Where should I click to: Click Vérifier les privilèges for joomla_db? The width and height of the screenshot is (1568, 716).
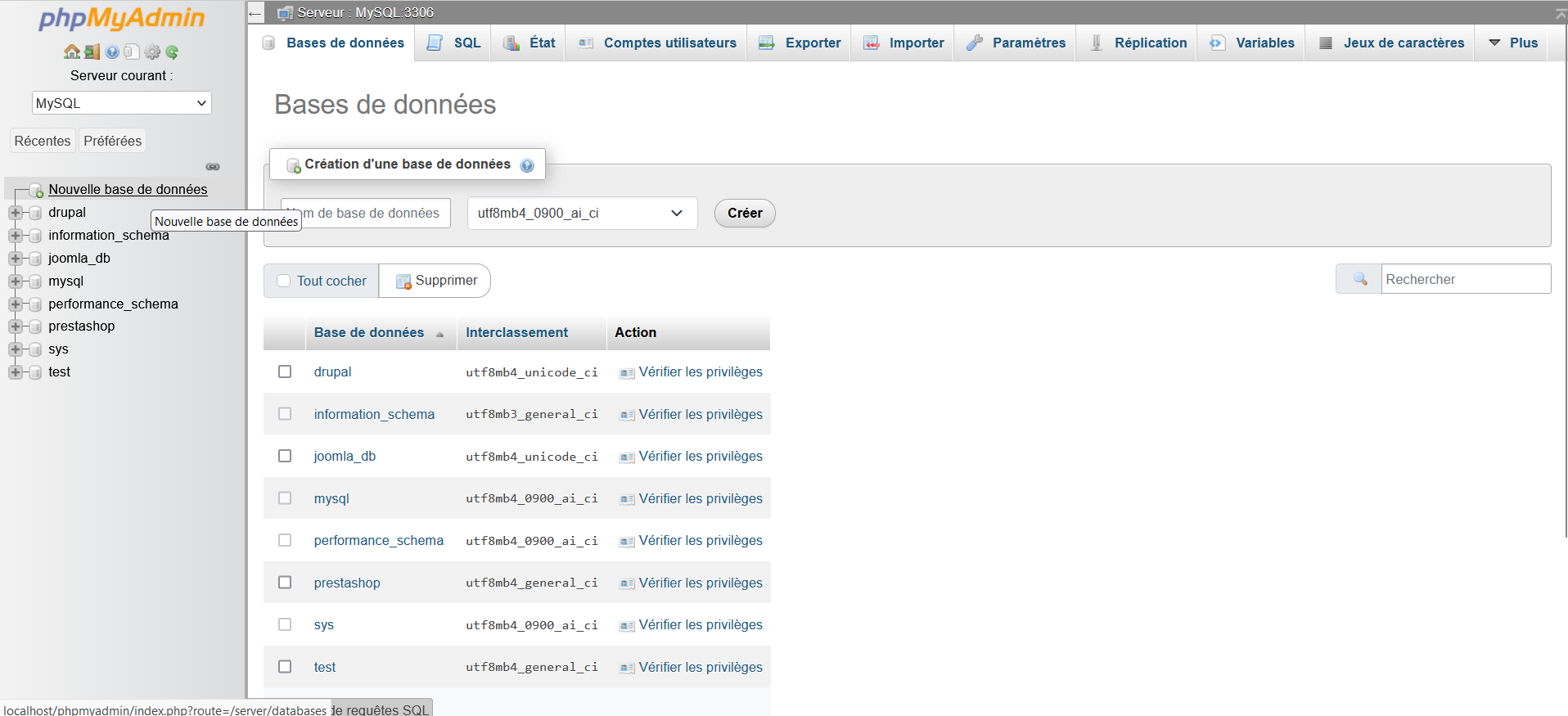click(701, 457)
